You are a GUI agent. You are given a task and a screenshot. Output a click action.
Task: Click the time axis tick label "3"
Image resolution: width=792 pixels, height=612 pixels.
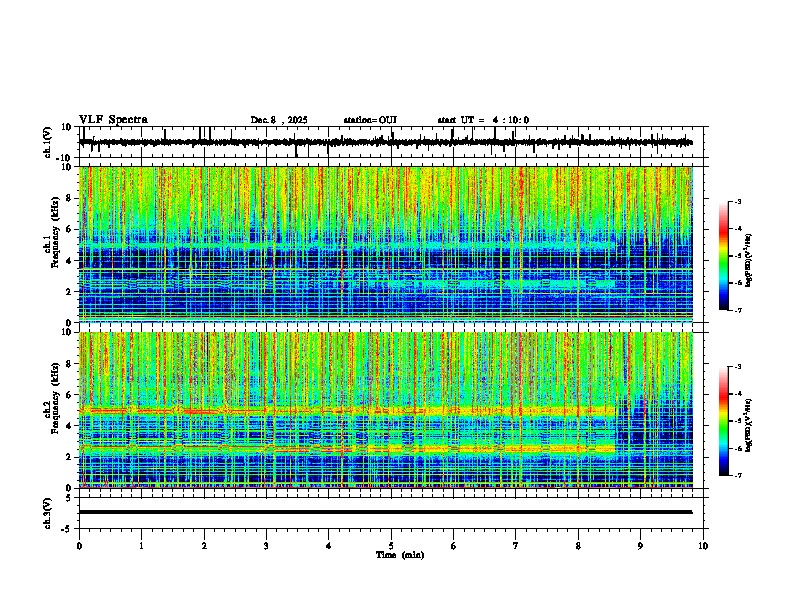click(x=266, y=546)
